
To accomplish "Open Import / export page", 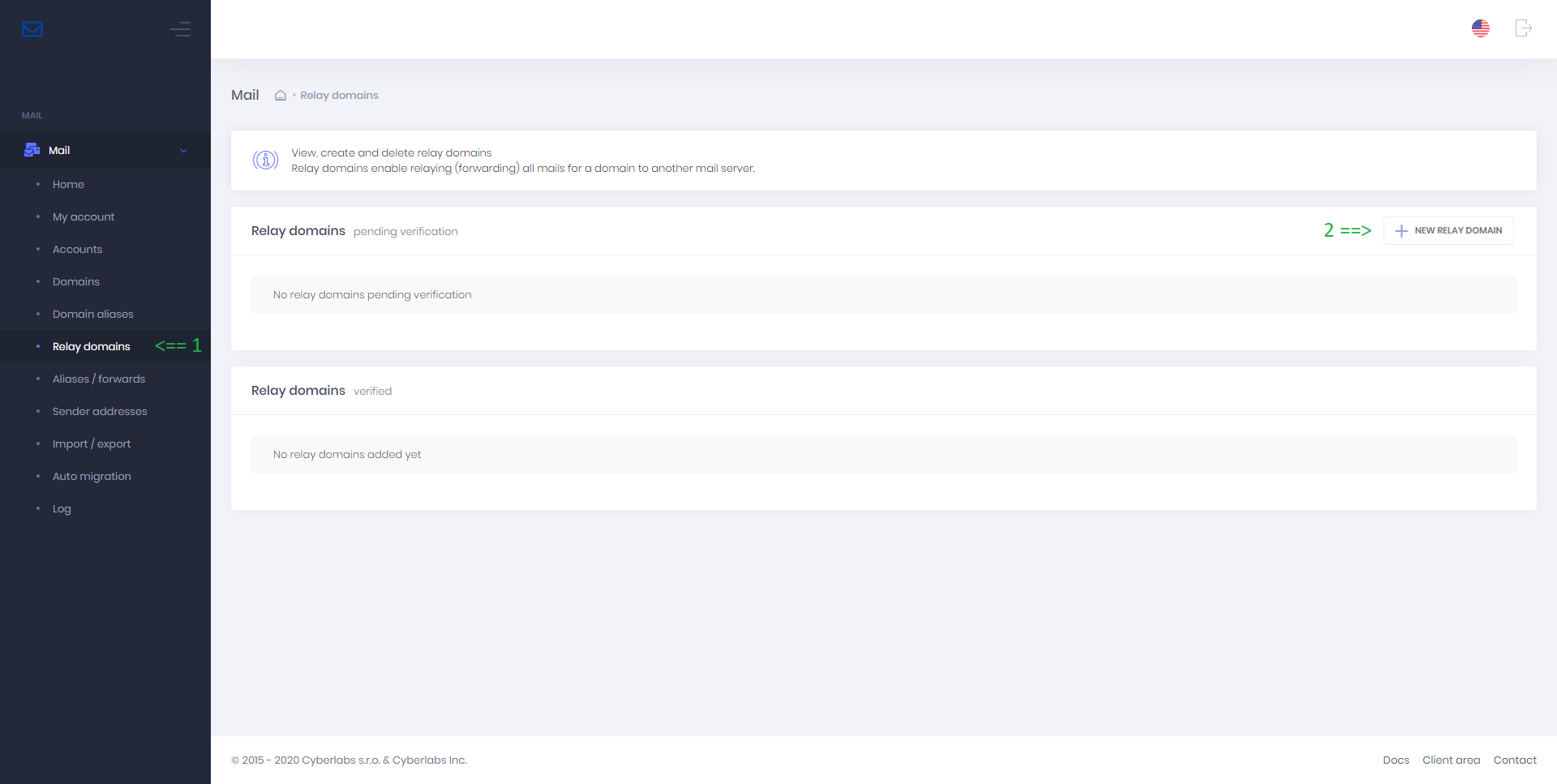I will click(x=92, y=444).
